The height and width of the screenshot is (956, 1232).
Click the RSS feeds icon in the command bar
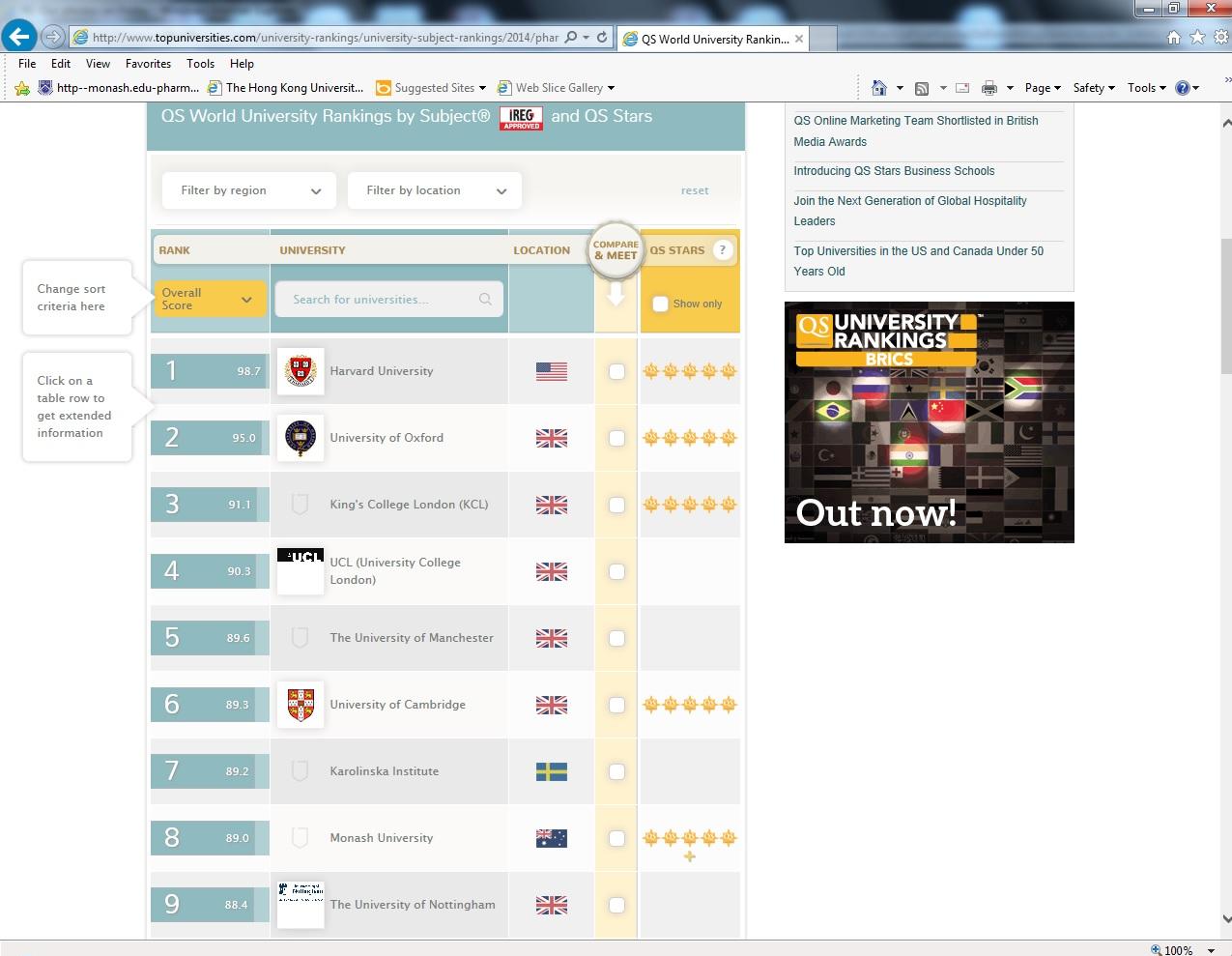click(x=922, y=88)
